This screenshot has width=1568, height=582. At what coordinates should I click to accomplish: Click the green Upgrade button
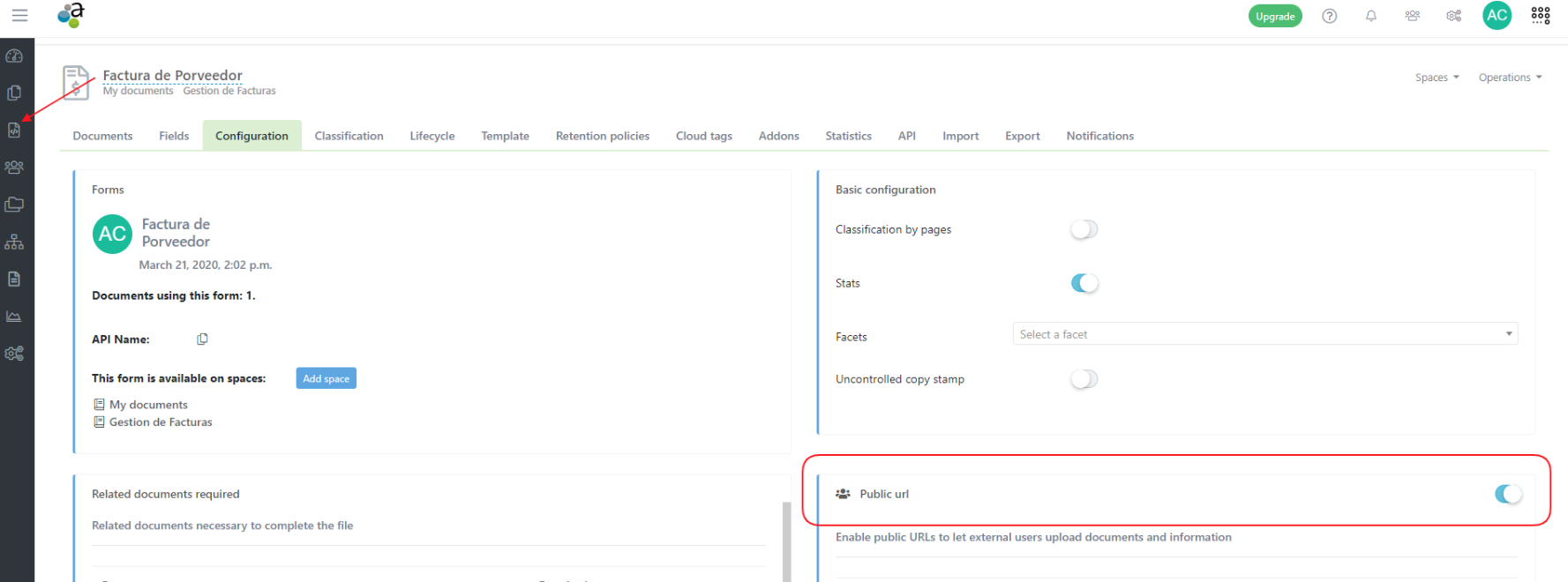(x=1274, y=16)
